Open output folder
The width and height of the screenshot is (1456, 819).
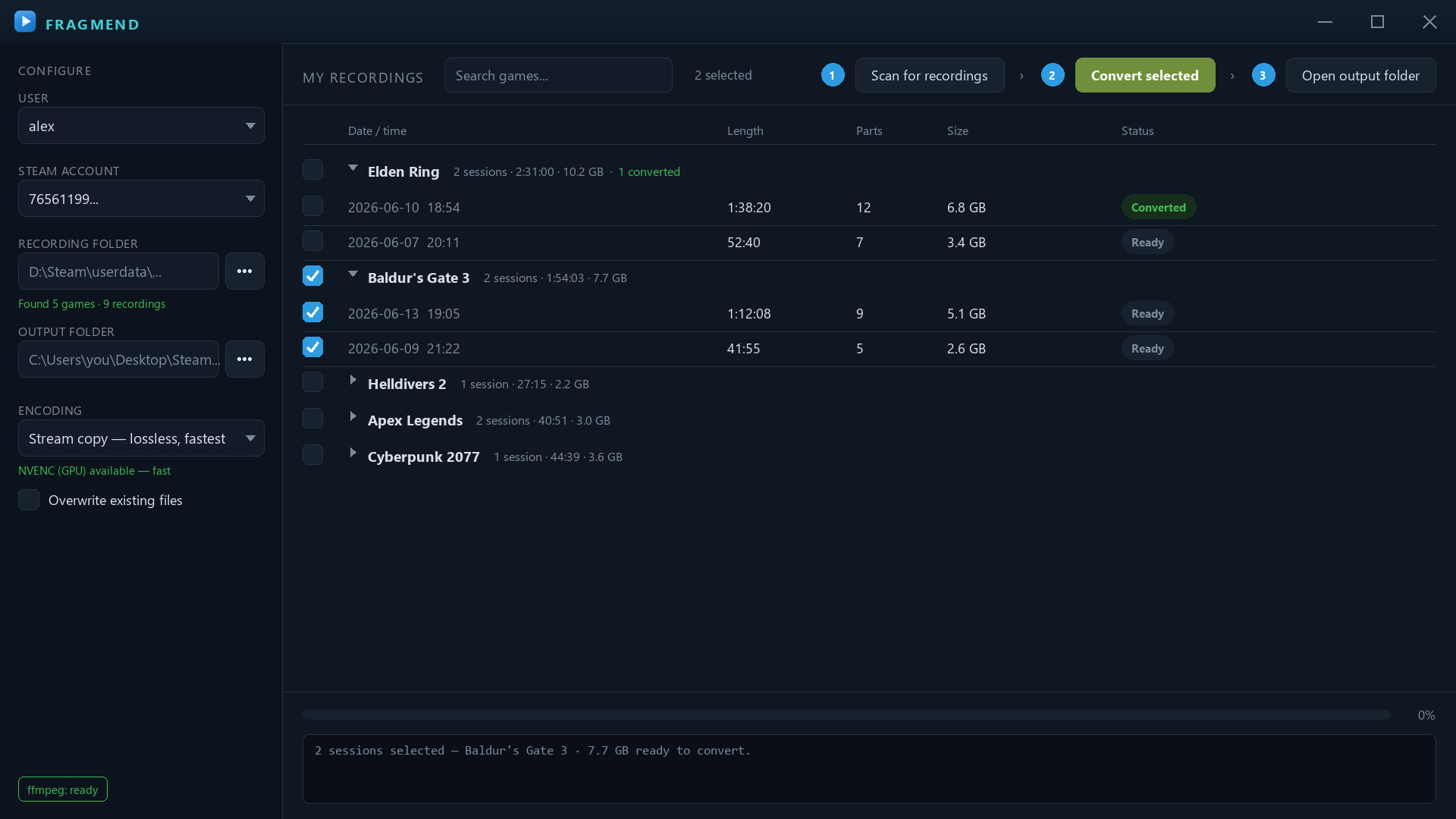coord(1360,75)
